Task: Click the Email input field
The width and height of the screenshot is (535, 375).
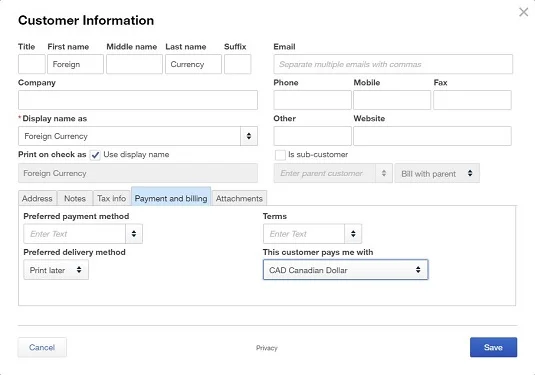Action: [393, 64]
